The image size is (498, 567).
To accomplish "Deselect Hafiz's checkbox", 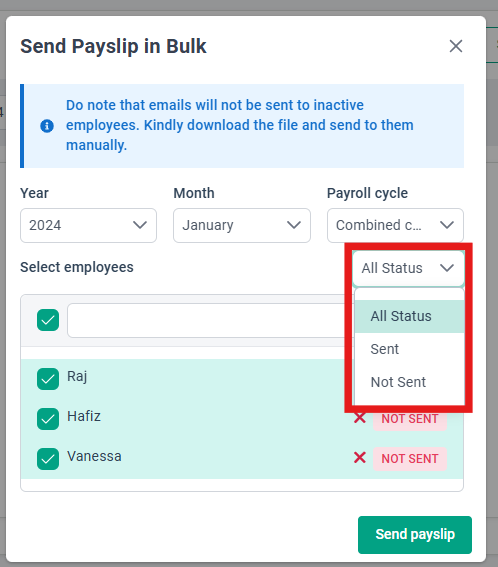I will tap(48, 419).
